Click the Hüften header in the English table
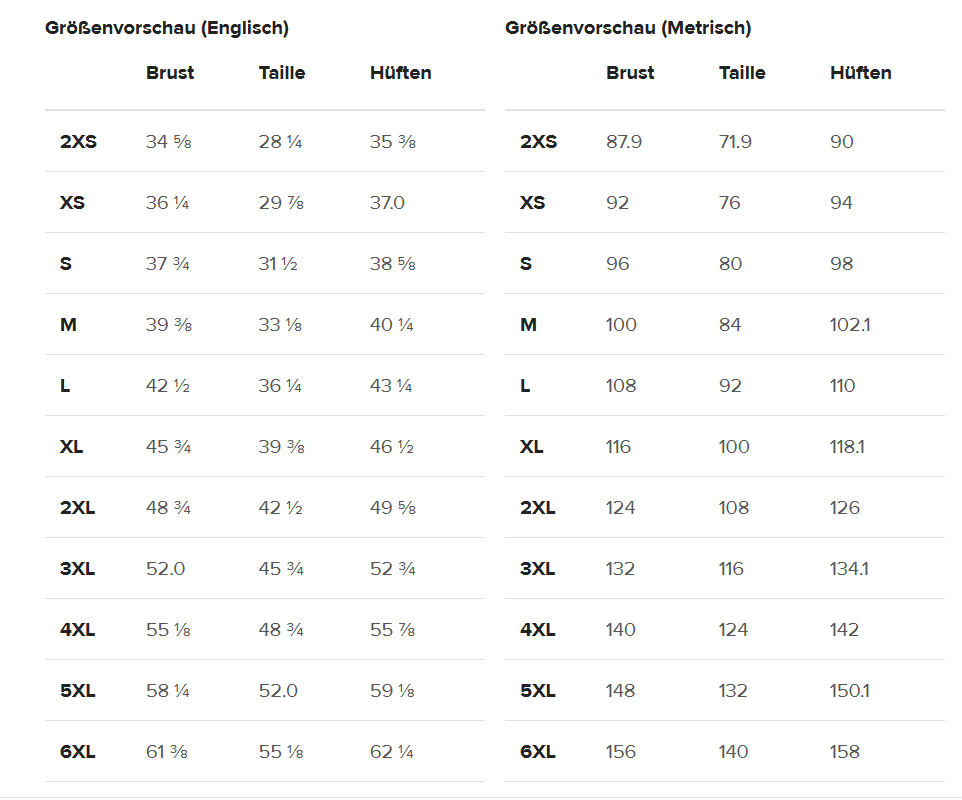The height and width of the screenshot is (800, 962). (401, 73)
